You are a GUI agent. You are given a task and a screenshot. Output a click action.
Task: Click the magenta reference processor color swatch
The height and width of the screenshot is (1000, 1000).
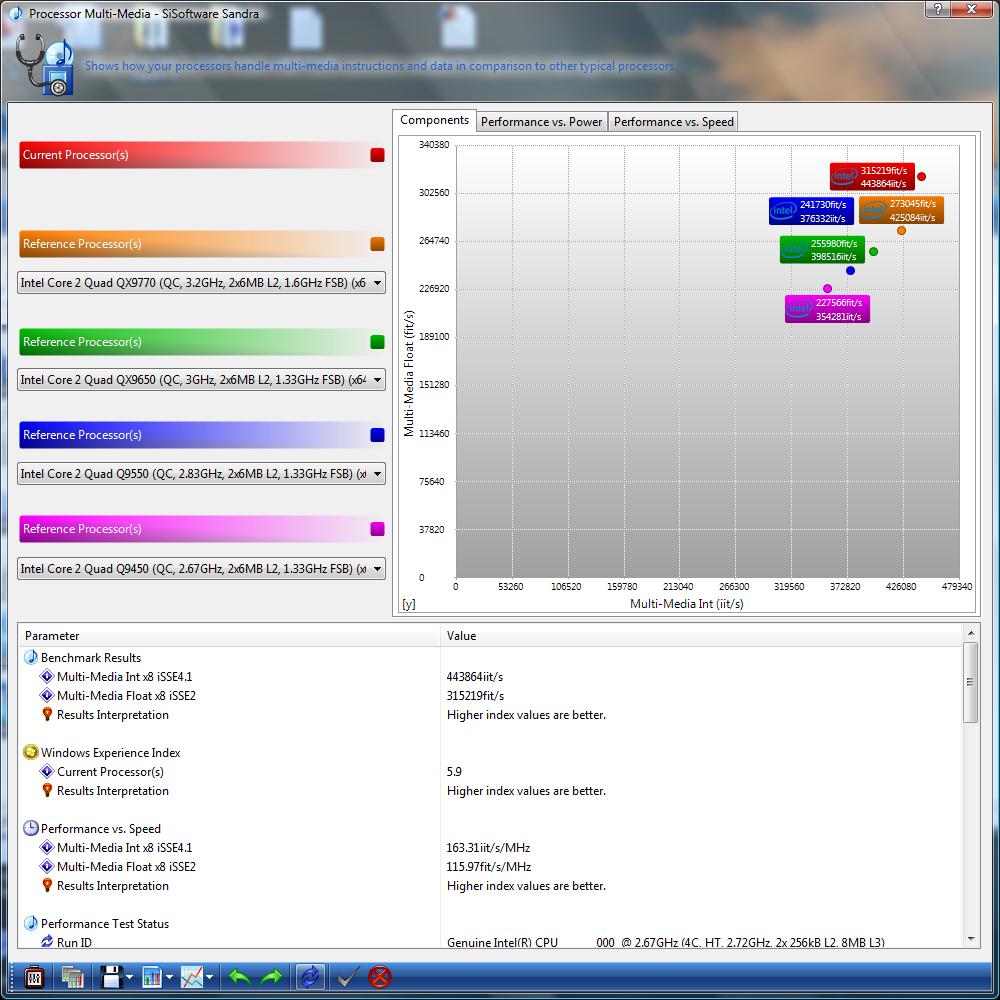tap(378, 529)
